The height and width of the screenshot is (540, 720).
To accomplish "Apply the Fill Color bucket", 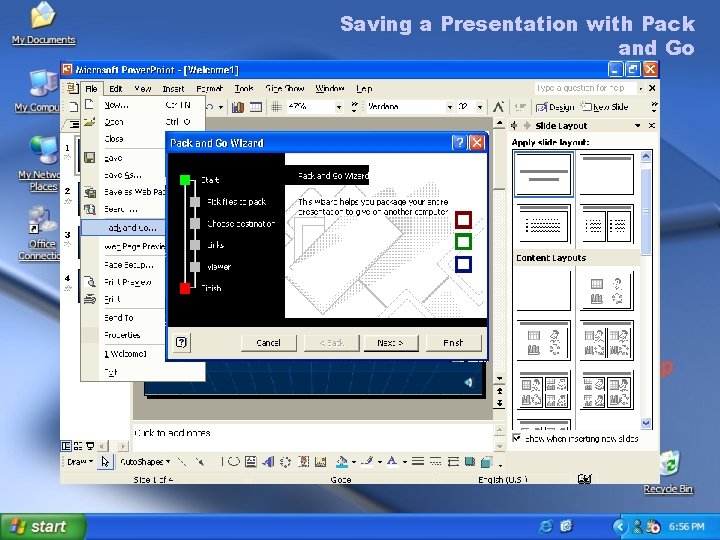I will click(x=342, y=461).
